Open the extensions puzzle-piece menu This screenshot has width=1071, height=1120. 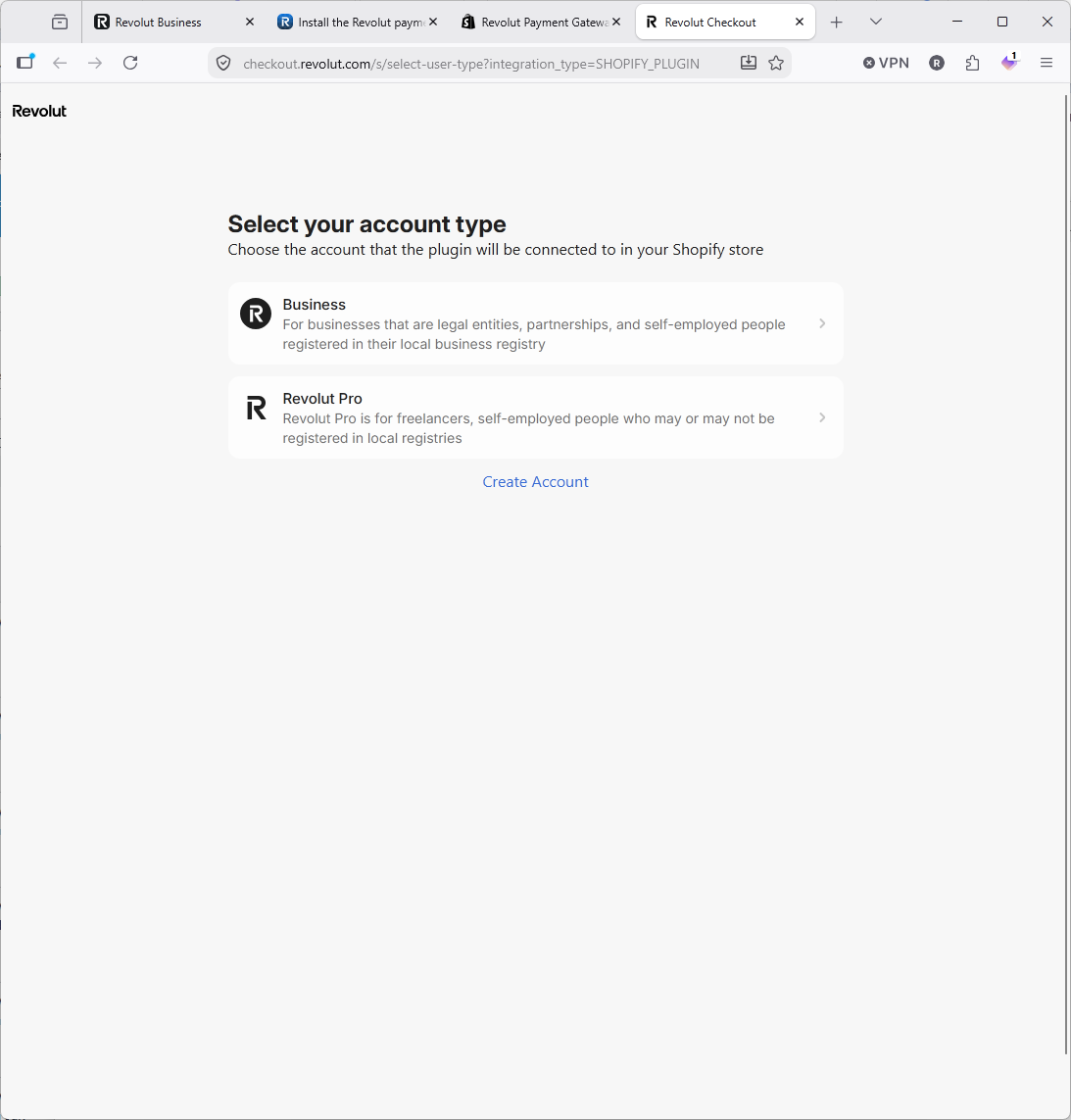[972, 63]
